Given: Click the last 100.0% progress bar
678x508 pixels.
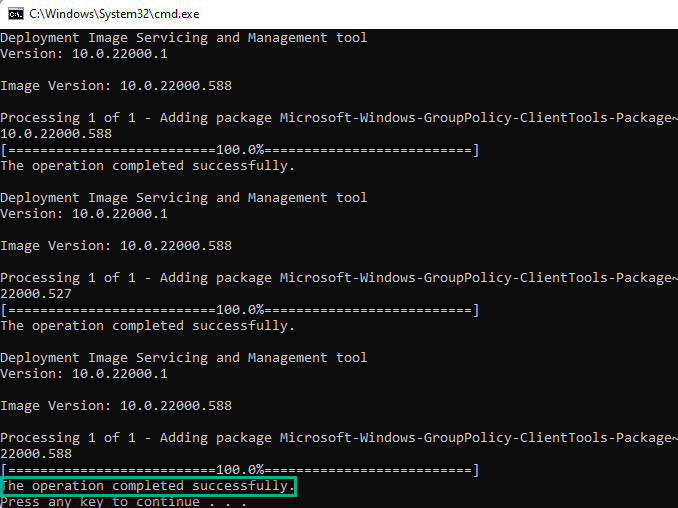Looking at the screenshot, I should coord(240,470).
